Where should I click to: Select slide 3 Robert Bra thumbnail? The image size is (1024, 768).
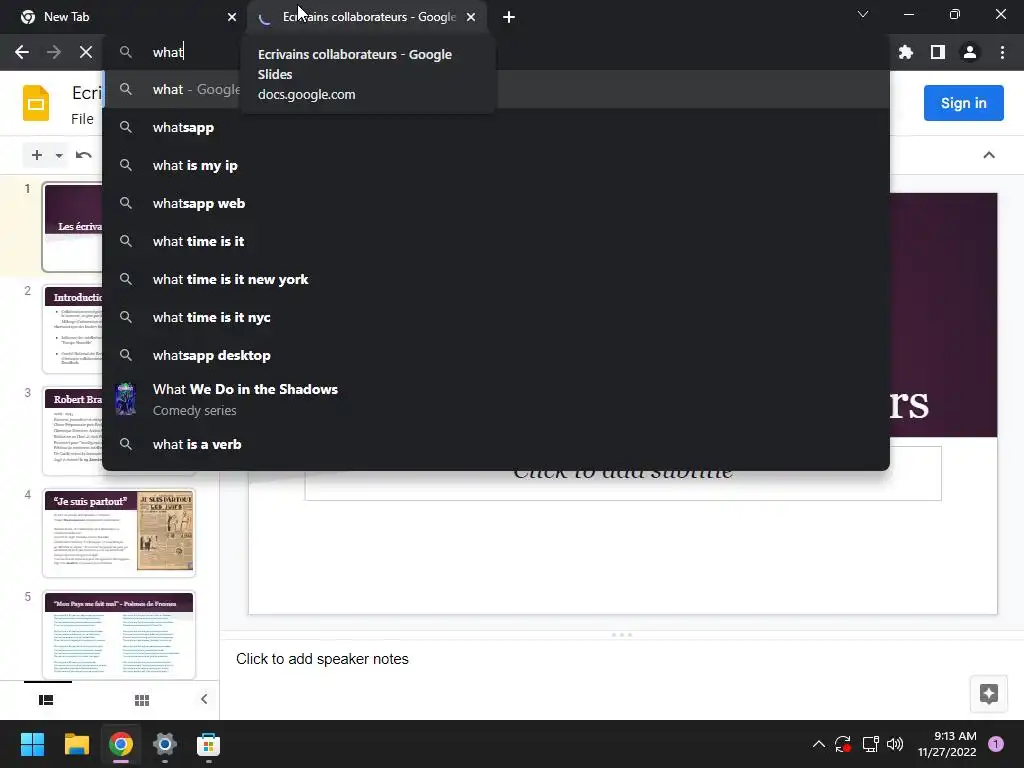(x=72, y=431)
